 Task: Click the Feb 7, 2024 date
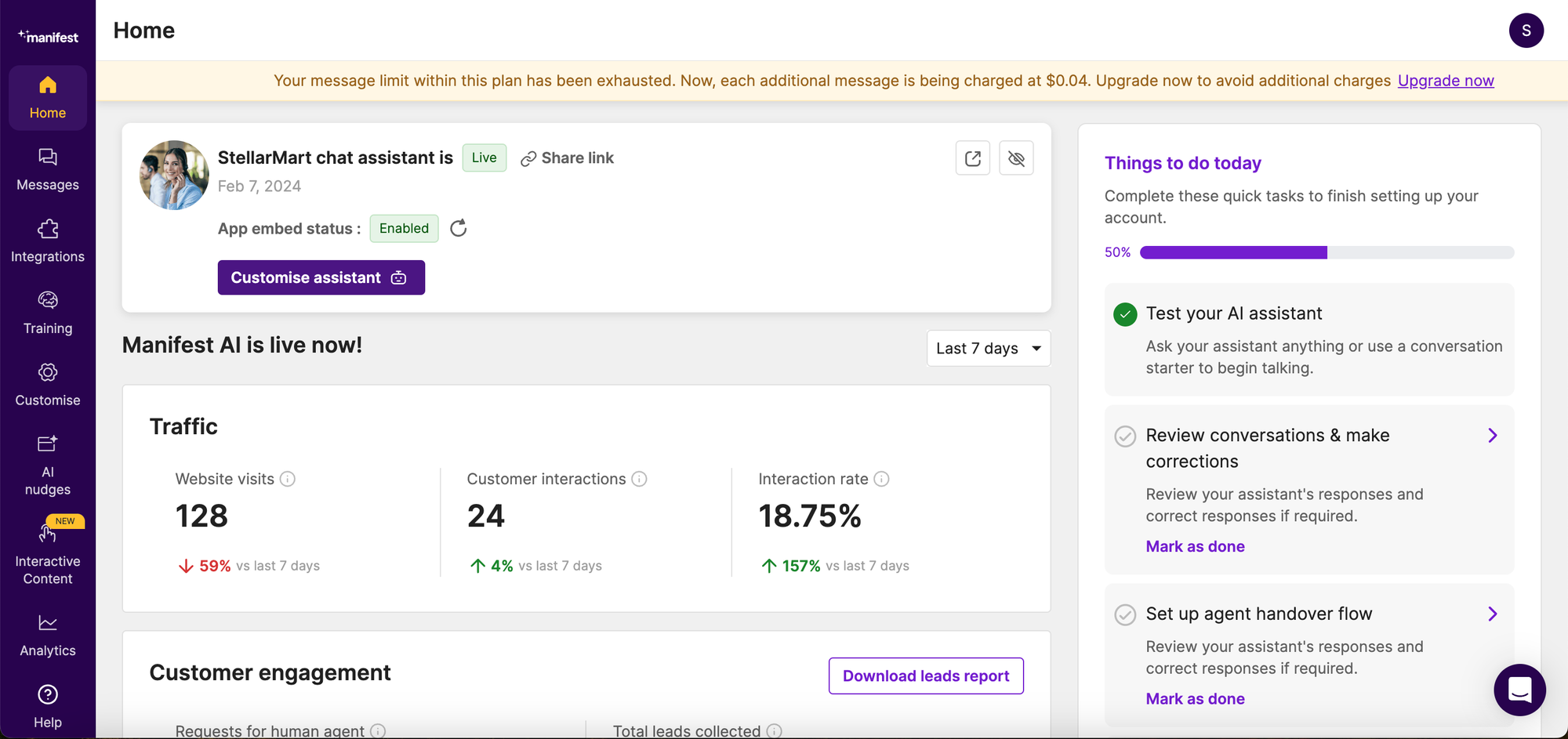(260, 187)
